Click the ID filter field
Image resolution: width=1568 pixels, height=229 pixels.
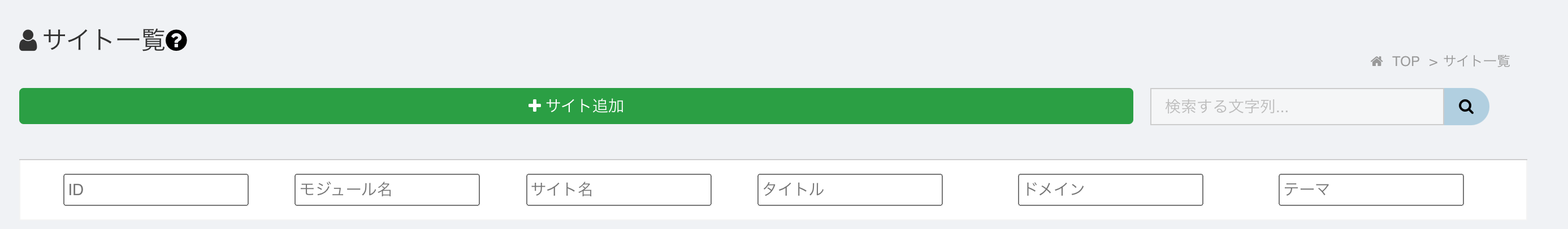[x=156, y=190]
